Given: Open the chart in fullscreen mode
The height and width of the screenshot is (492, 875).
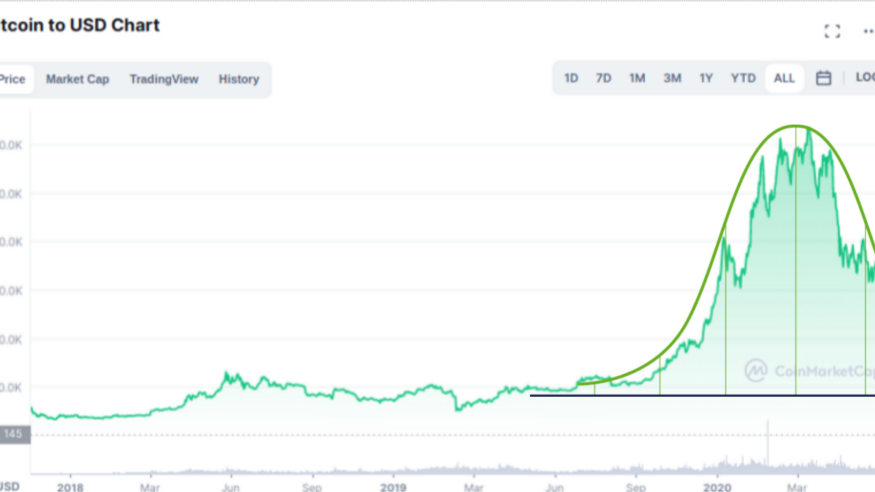Looking at the screenshot, I should (x=832, y=32).
